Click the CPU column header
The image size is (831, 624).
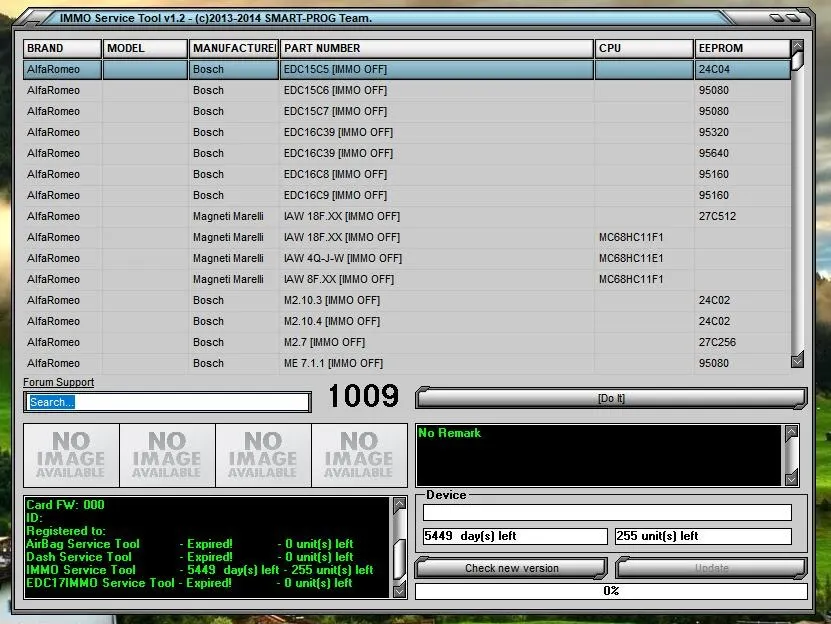click(x=644, y=48)
